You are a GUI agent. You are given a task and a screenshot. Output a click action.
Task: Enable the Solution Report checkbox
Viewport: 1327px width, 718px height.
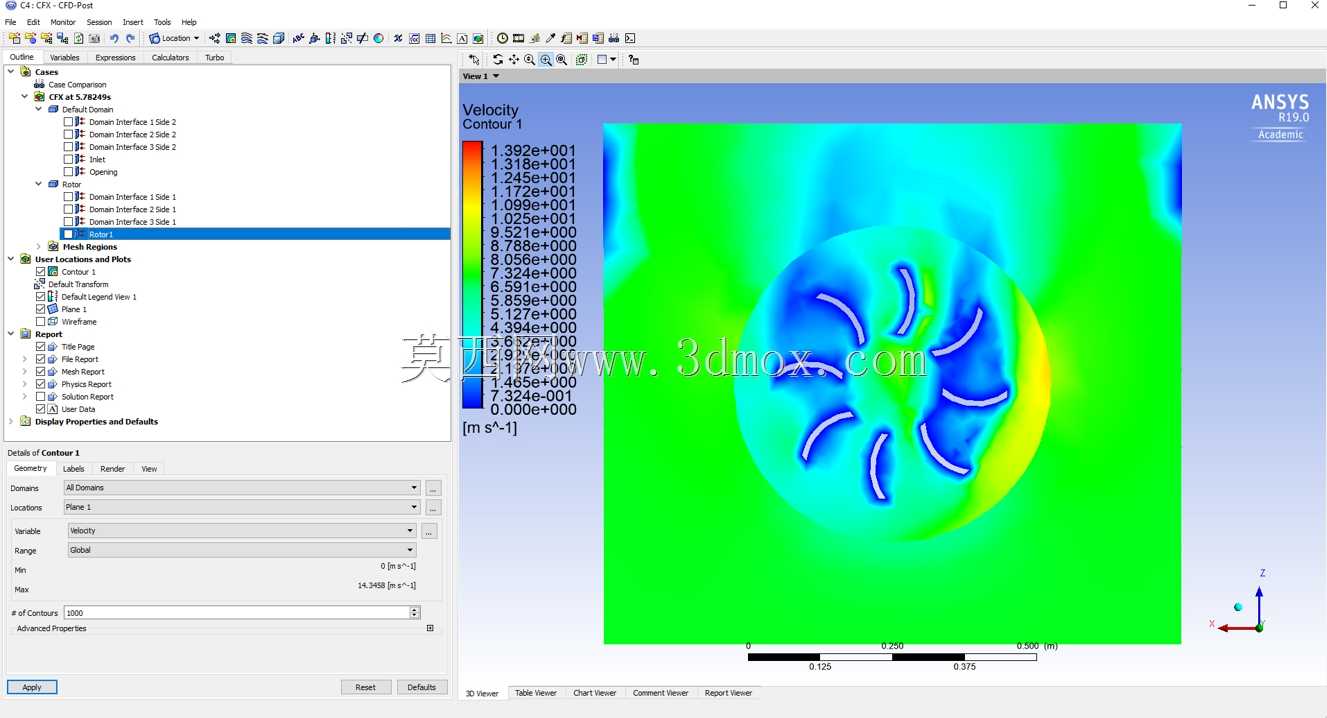41,397
